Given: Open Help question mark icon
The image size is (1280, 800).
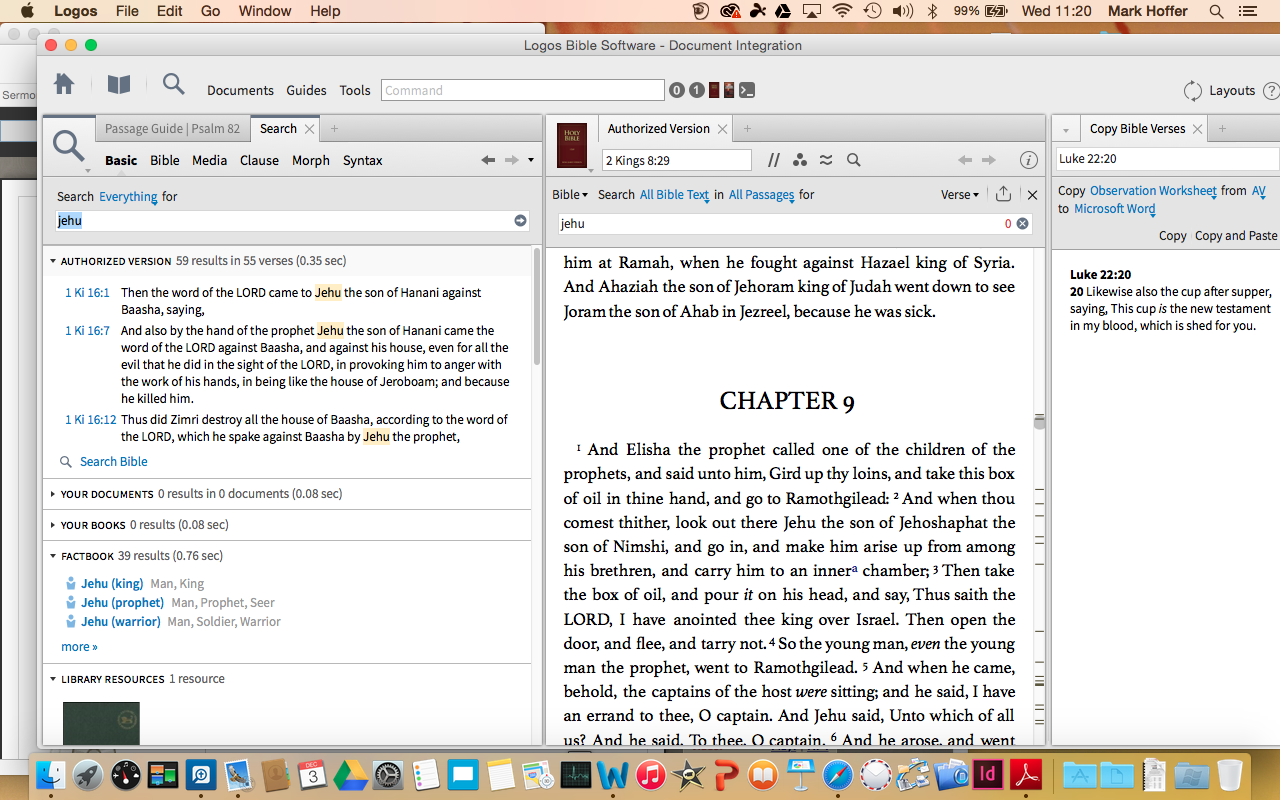Looking at the screenshot, I should [1271, 90].
